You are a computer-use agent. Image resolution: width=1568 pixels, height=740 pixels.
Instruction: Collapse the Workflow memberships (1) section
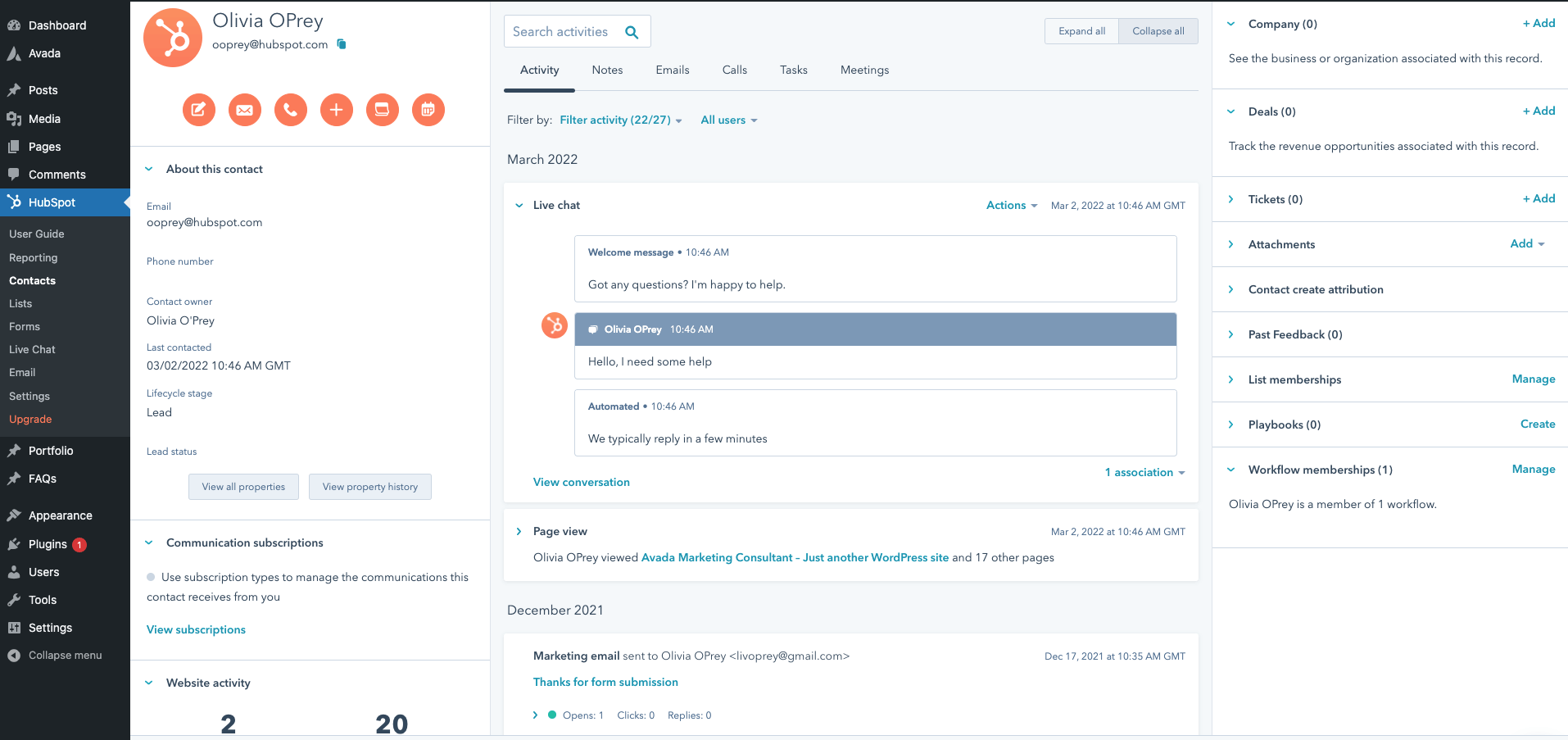click(x=1231, y=470)
